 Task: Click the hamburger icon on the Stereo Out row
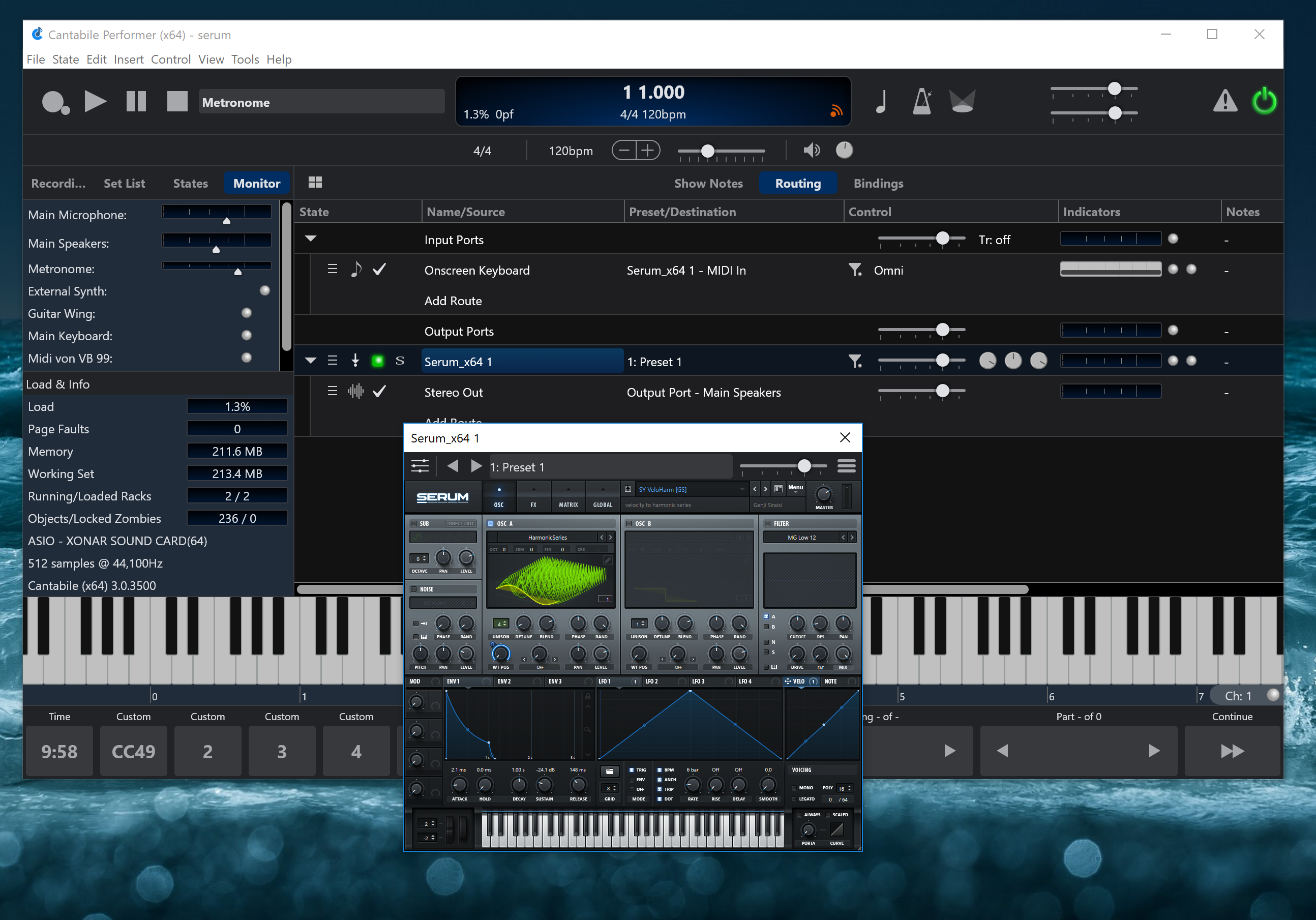[x=332, y=392]
